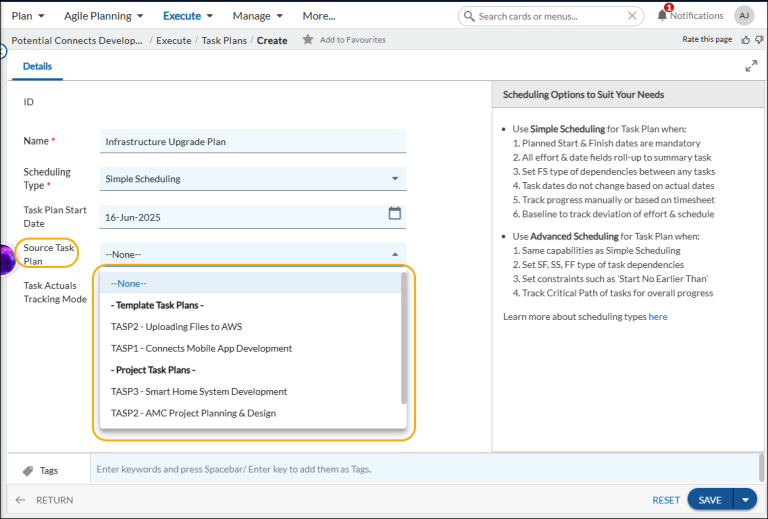Go to Execute breadcrumb link
Image resolution: width=768 pixels, height=519 pixels.
coord(173,40)
